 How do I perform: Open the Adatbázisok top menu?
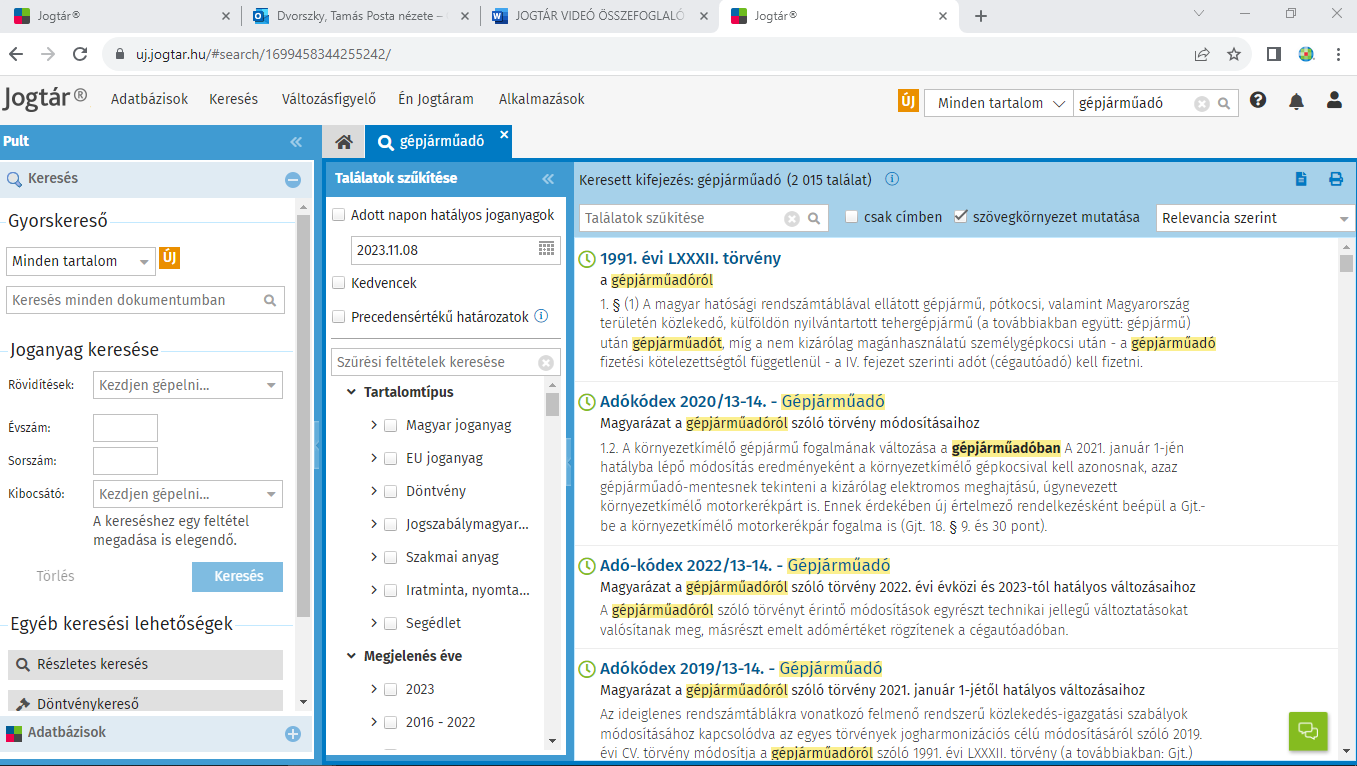149,99
